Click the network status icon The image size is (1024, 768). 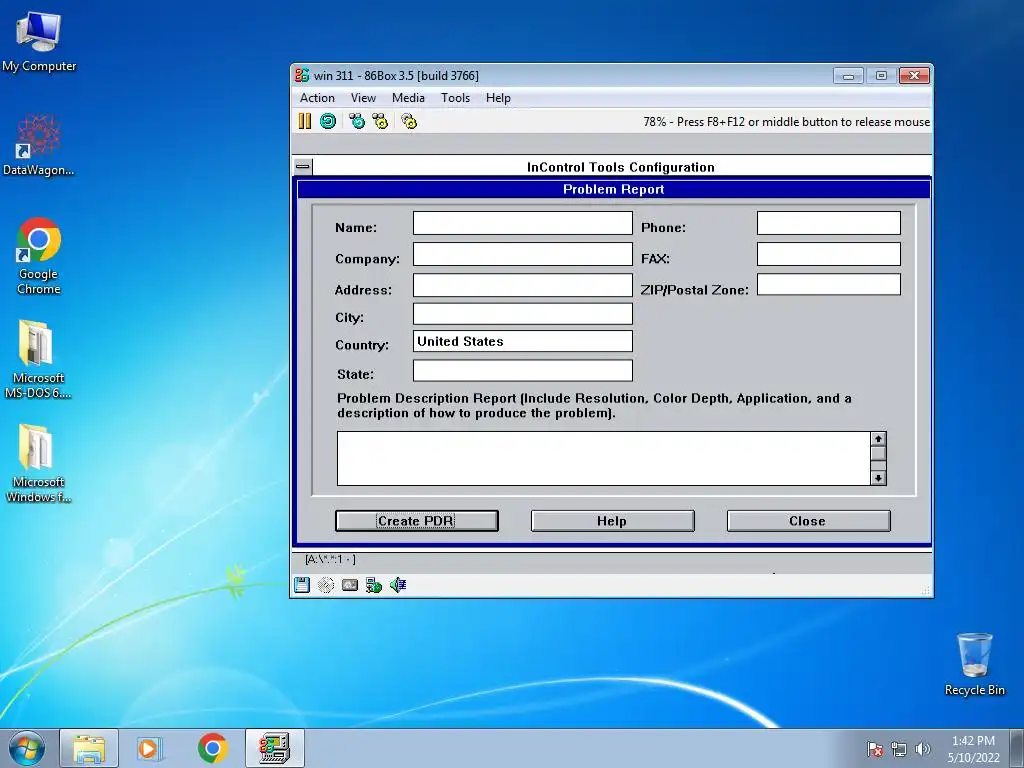374,585
